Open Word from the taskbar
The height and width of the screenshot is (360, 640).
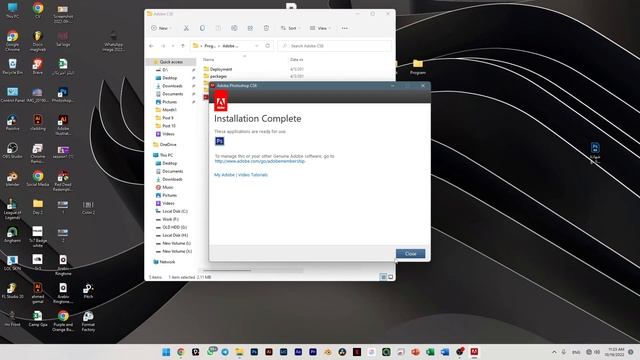(445, 352)
